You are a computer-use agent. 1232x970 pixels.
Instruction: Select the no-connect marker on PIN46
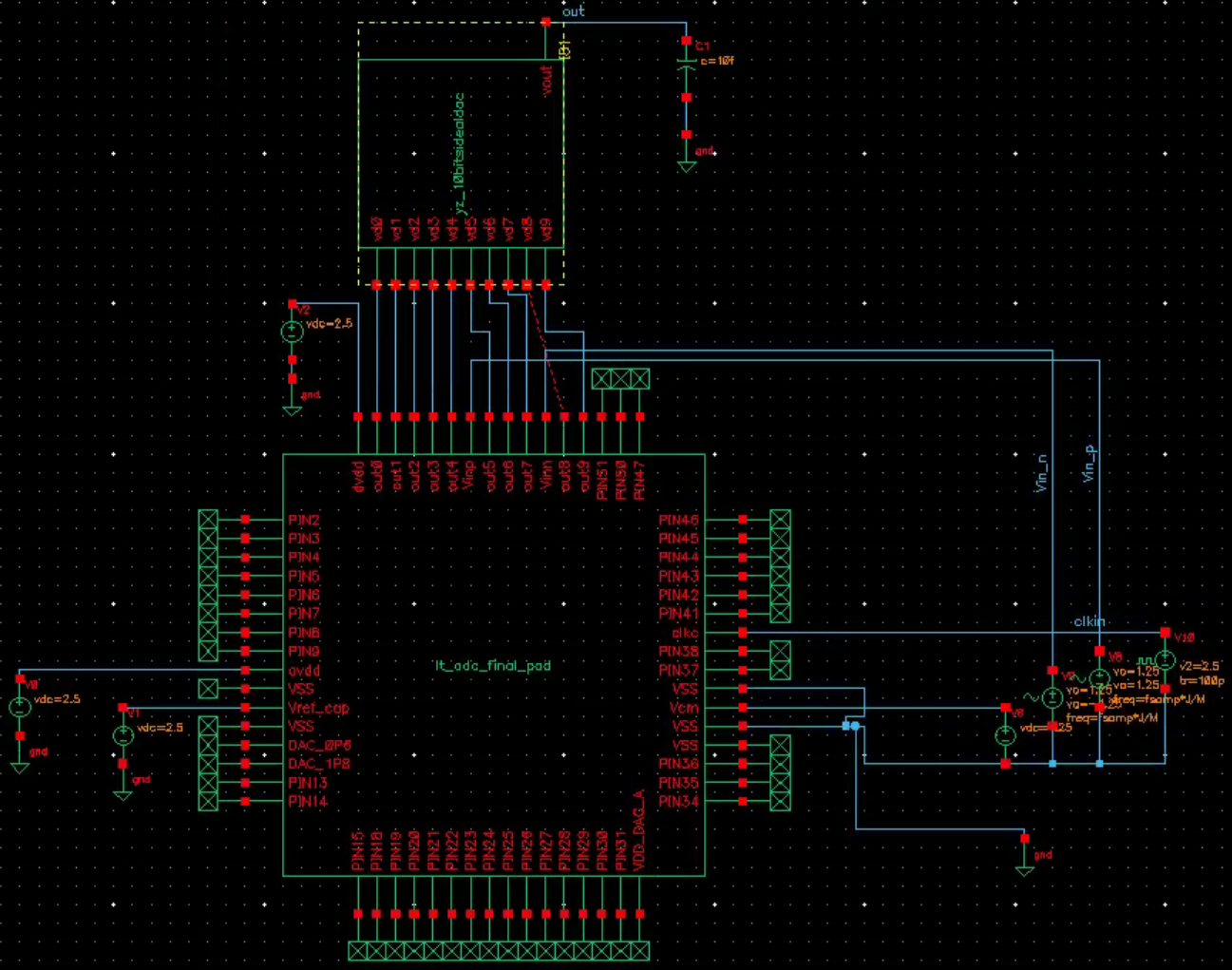click(780, 520)
